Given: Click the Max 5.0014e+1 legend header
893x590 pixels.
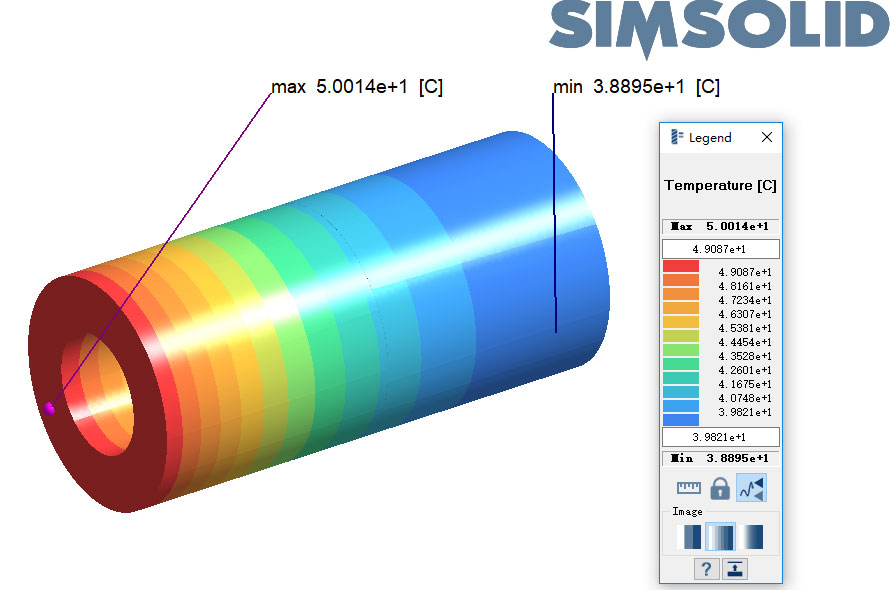Looking at the screenshot, I should (720, 226).
